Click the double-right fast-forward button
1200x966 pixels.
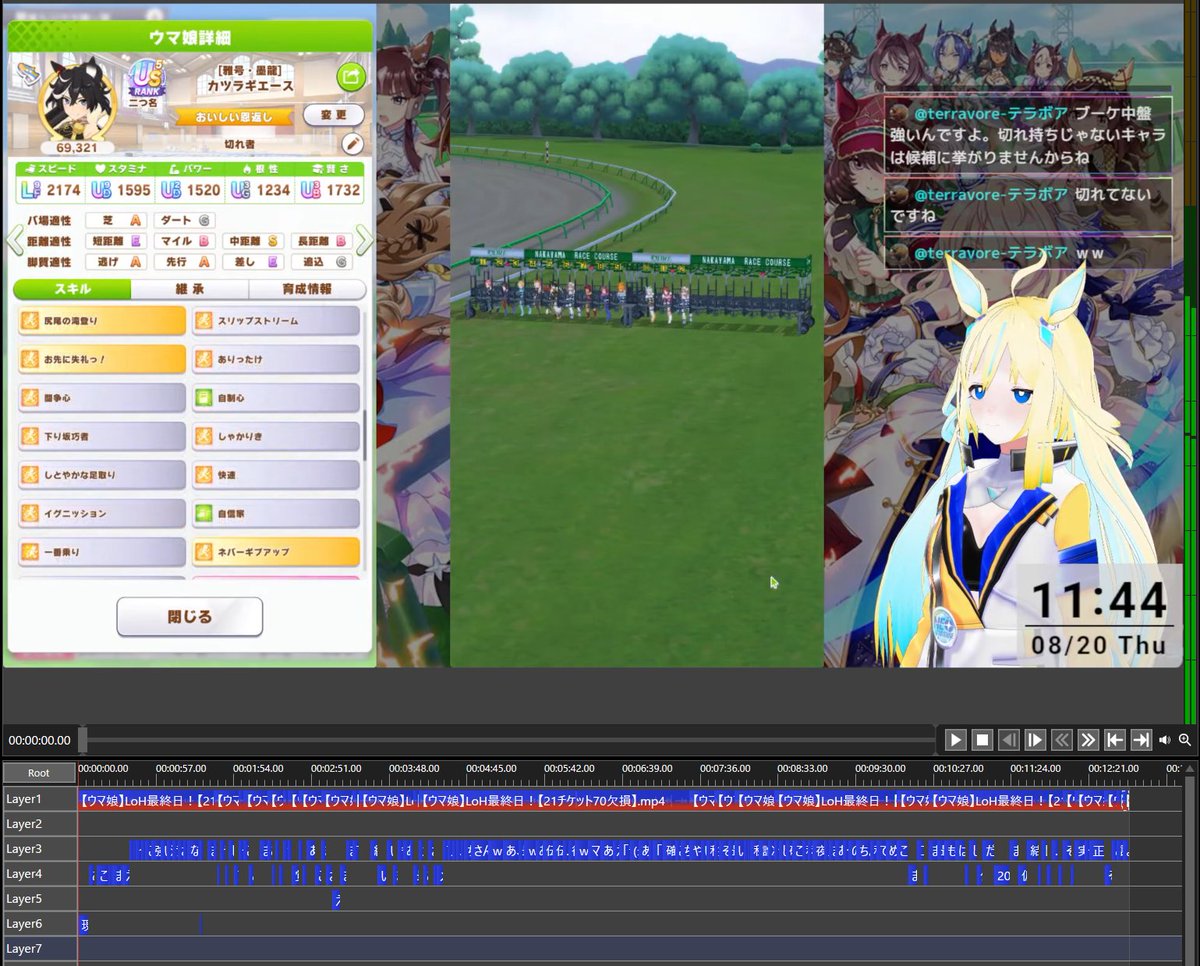1088,740
